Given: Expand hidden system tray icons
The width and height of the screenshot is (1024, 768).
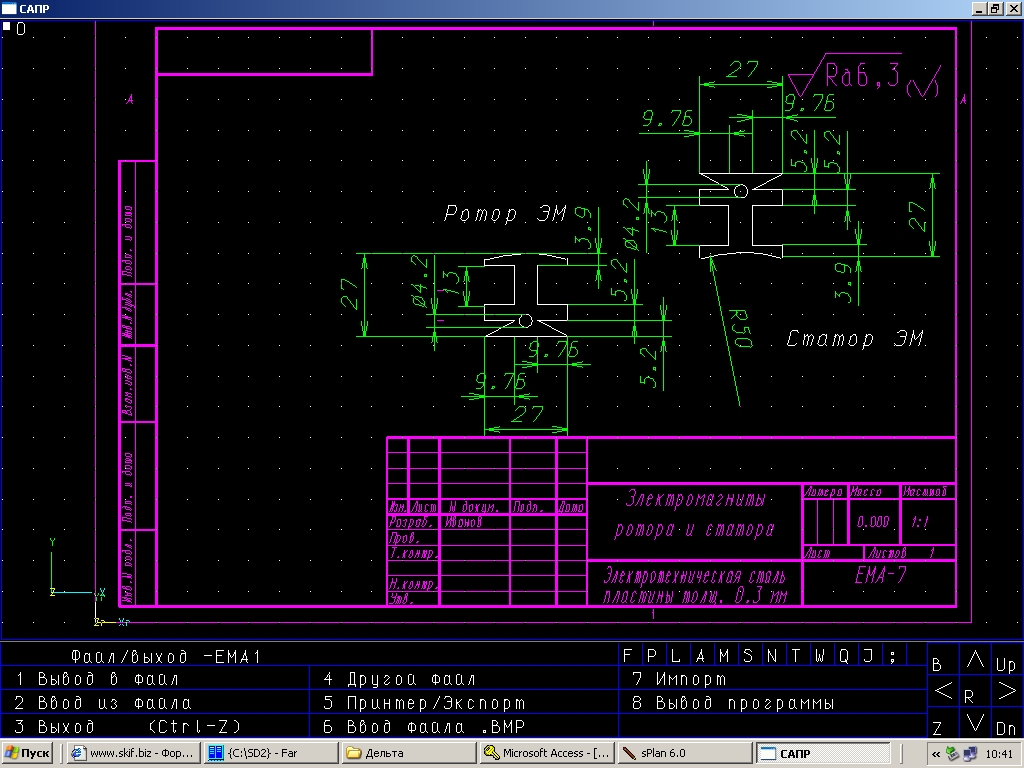Looking at the screenshot, I should click(936, 753).
